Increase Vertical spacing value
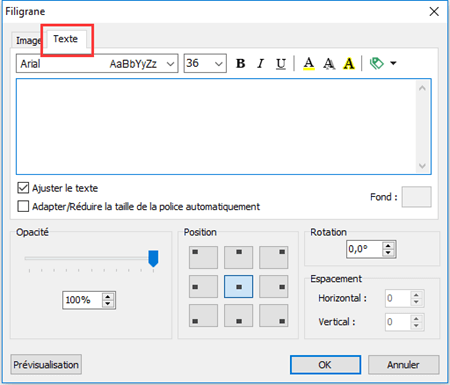 (x=416, y=319)
